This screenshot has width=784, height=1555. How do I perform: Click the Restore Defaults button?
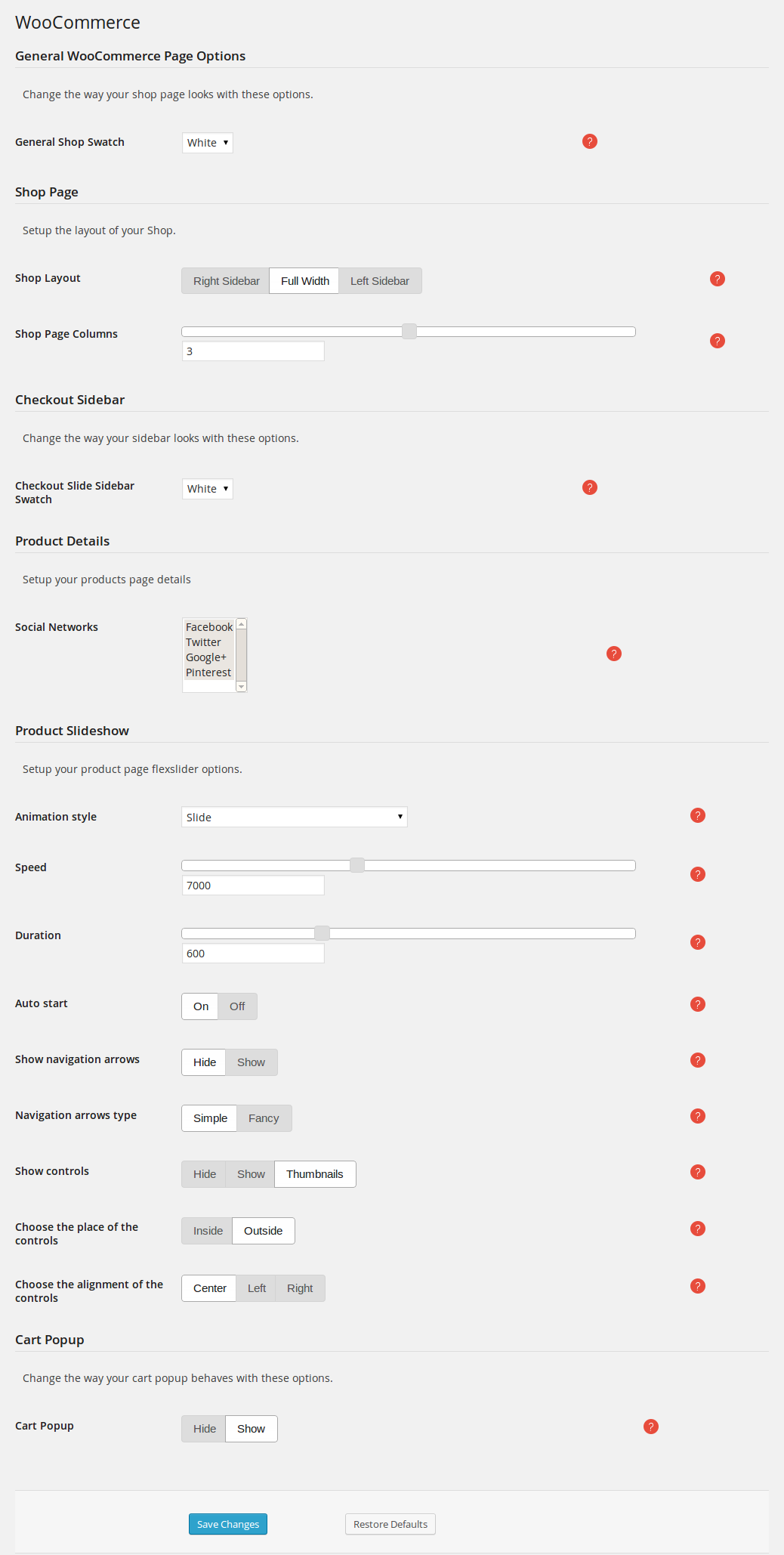pyautogui.click(x=390, y=1524)
